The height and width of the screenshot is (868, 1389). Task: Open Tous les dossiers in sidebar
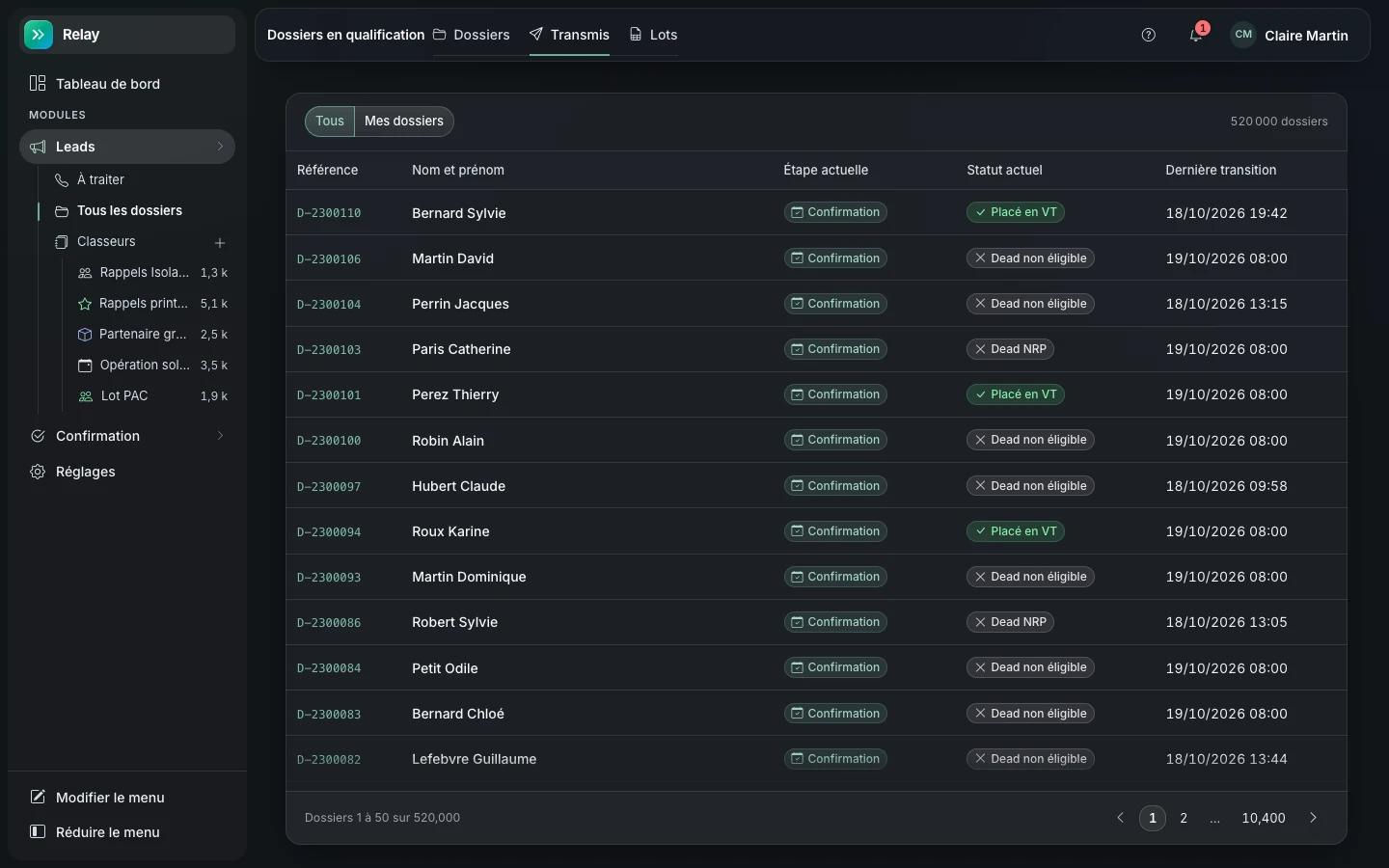tap(129, 211)
